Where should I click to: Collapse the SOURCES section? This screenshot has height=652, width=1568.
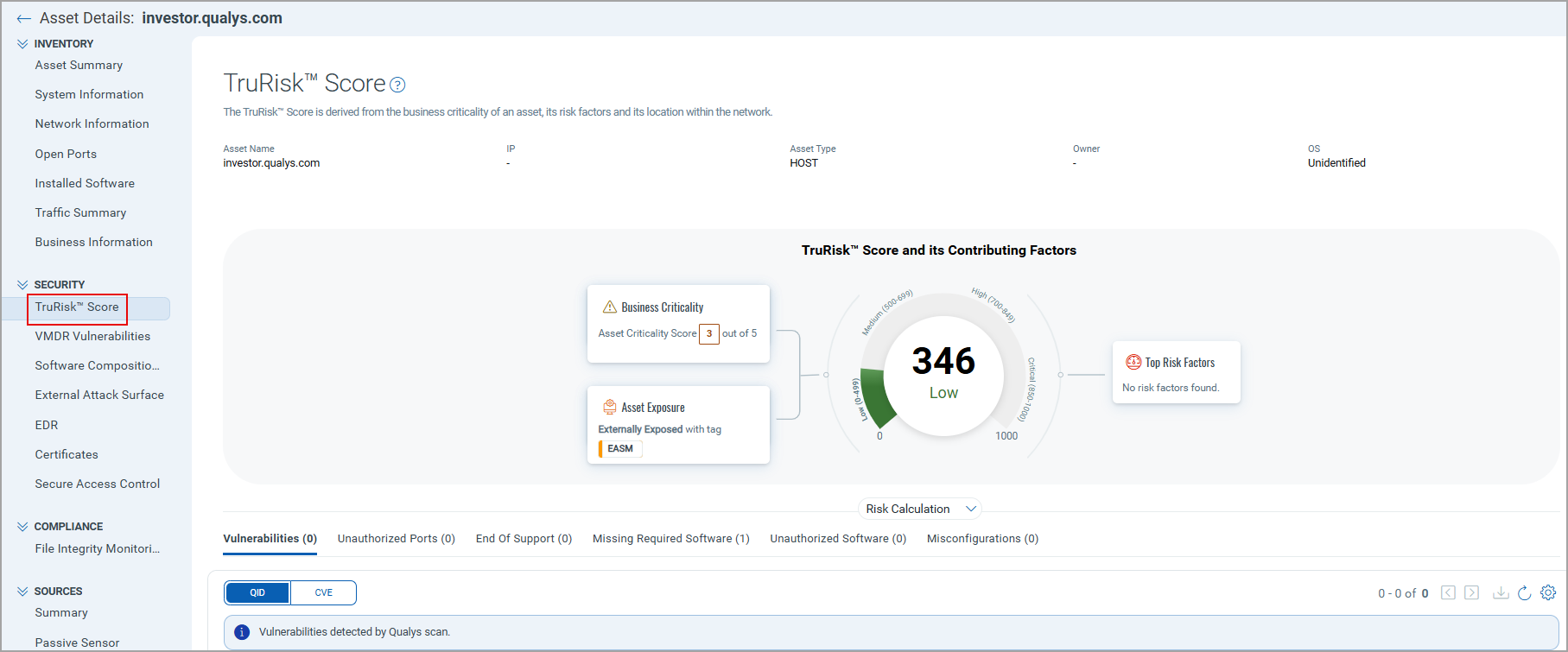22,591
